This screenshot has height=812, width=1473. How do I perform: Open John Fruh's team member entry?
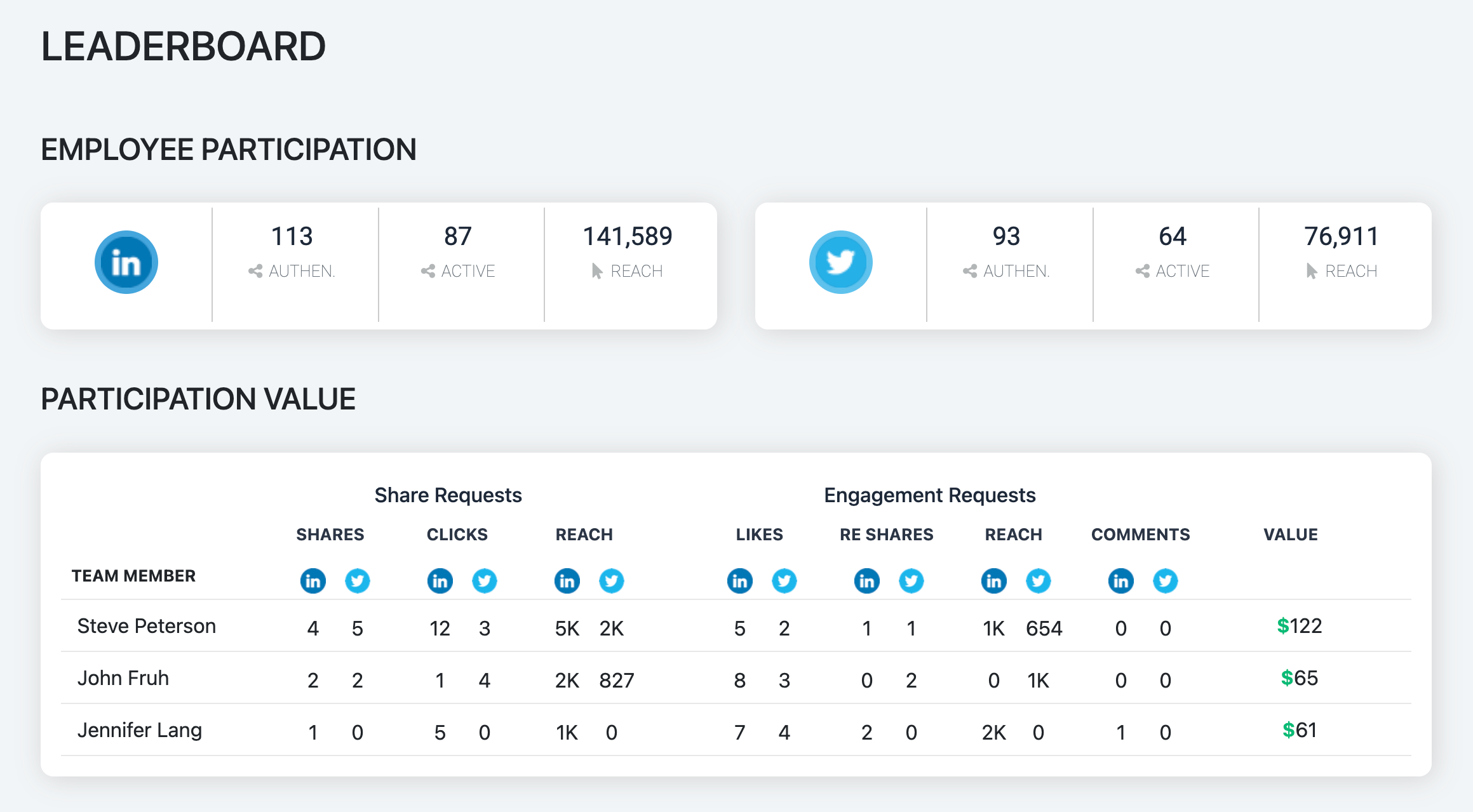(123, 678)
